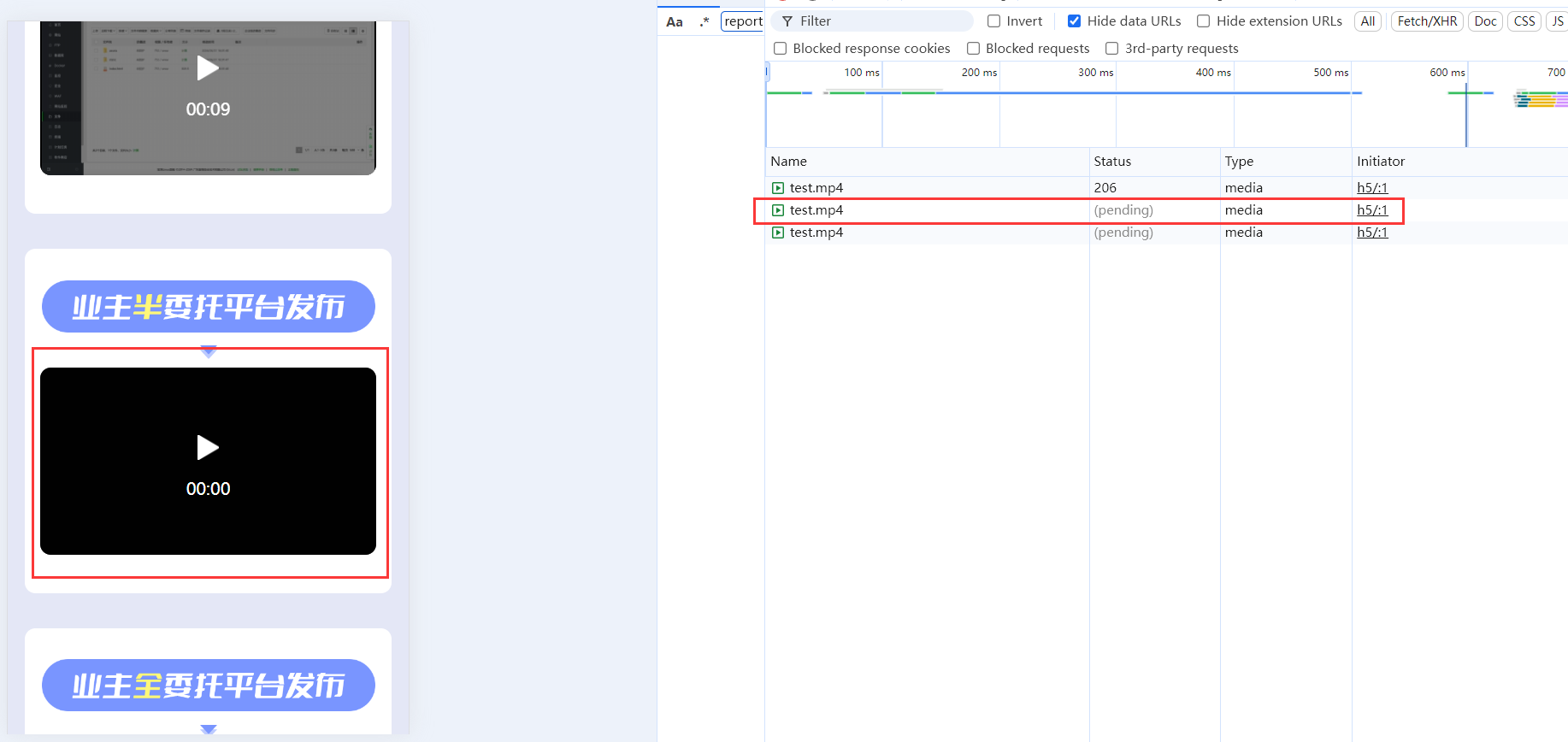Select the Fetch/XHR type filter
Image resolution: width=1568 pixels, height=742 pixels.
(1427, 21)
